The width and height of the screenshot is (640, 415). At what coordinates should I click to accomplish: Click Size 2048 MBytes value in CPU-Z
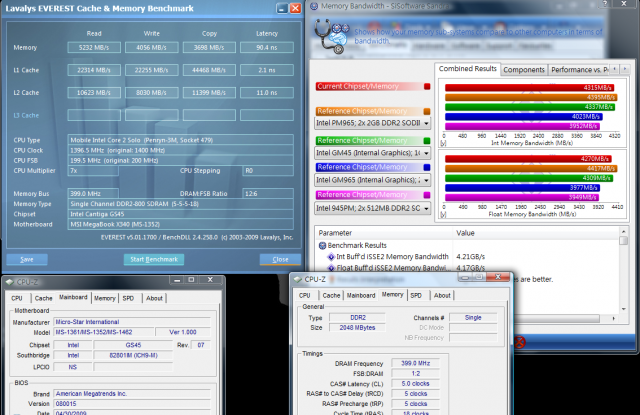coord(357,328)
